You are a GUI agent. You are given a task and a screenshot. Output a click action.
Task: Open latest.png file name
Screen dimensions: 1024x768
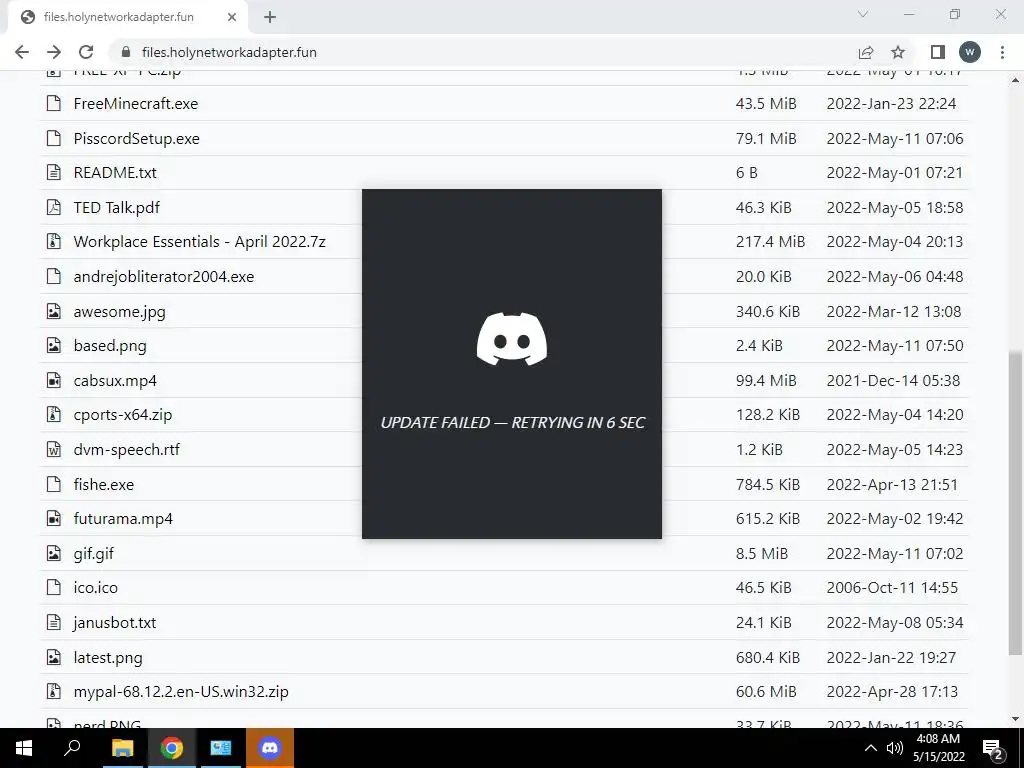coord(108,657)
